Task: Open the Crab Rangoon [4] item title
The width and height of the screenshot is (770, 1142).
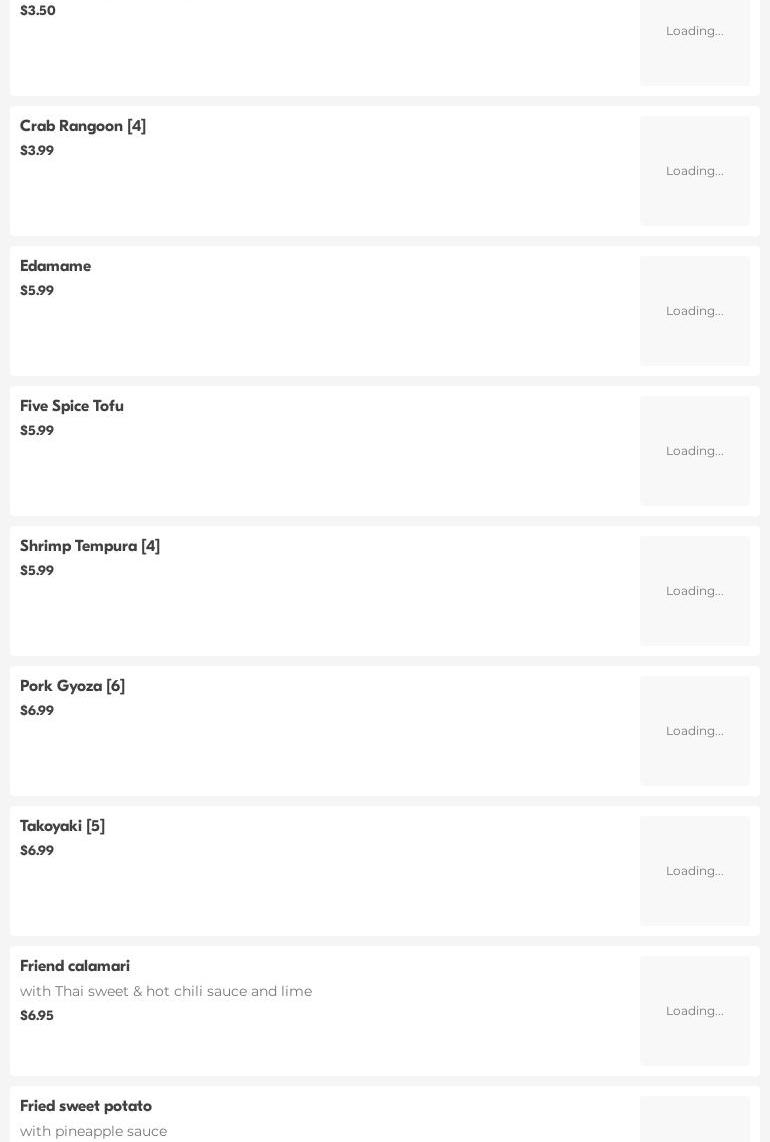Action: (83, 126)
